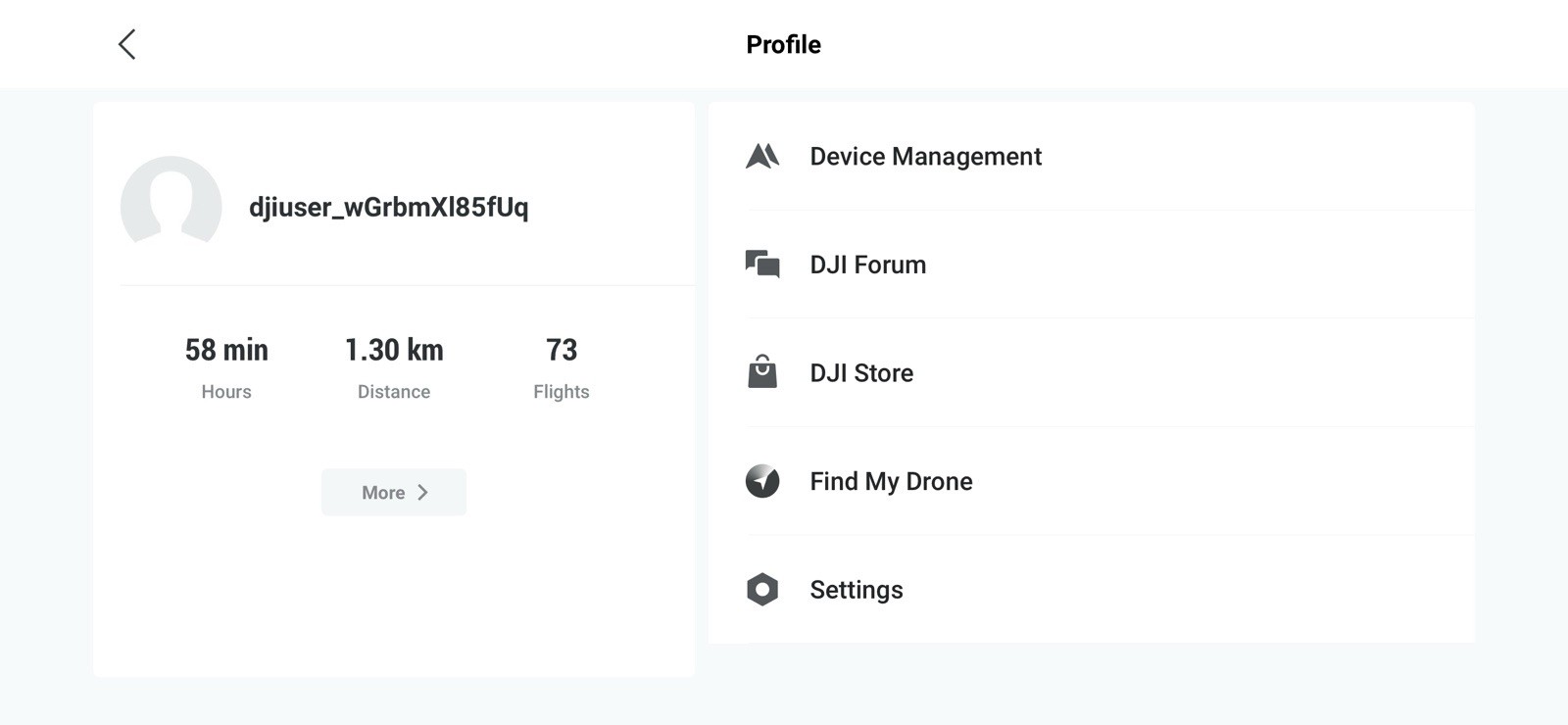Click the DJI Forum chat bubbles icon
This screenshot has width=1568, height=725.
[762, 265]
